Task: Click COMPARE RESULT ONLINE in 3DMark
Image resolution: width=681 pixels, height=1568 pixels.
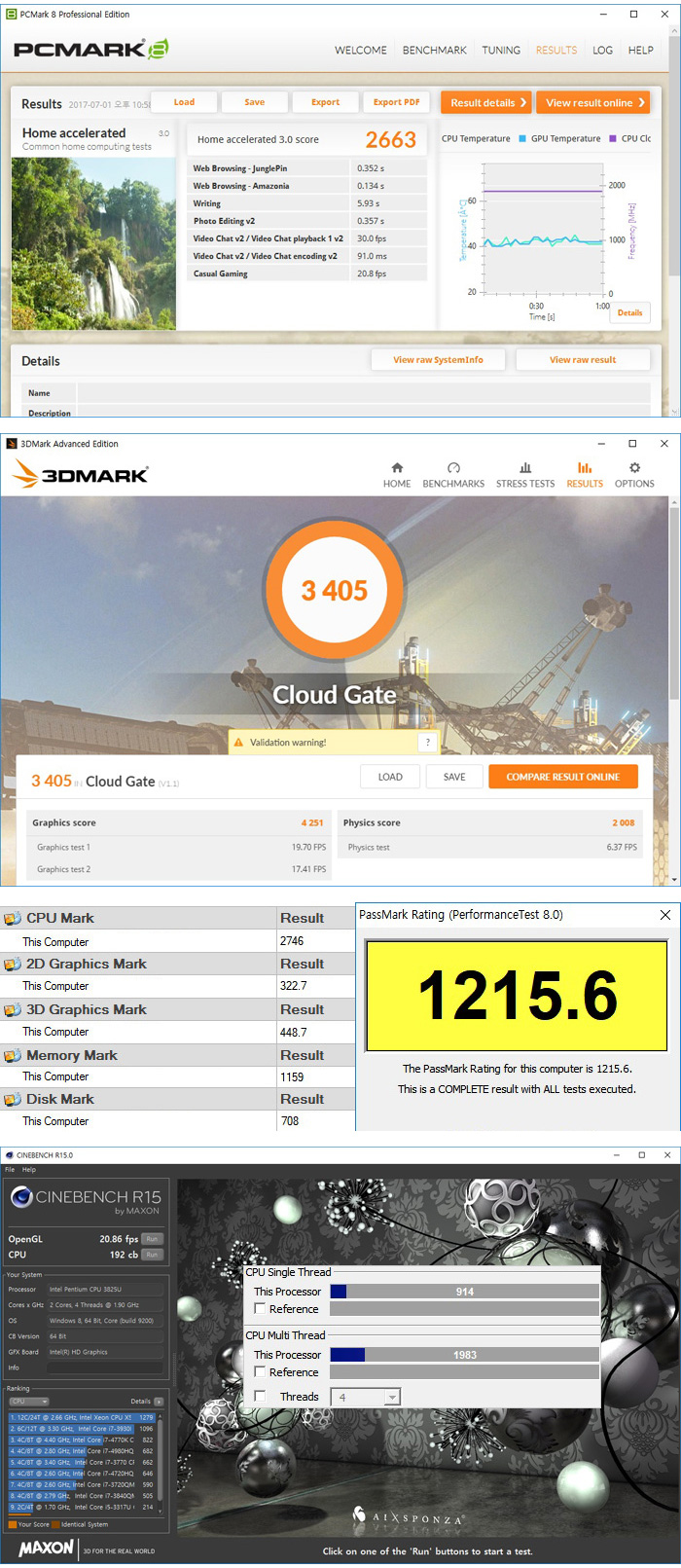Action: coord(562,777)
